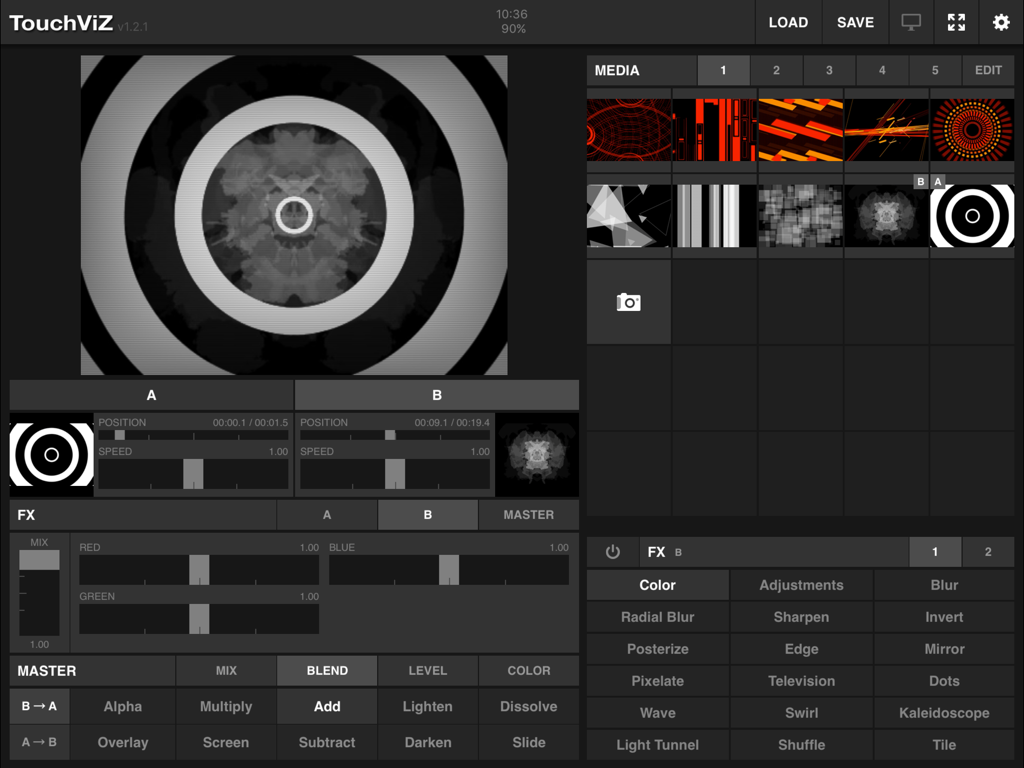Open the settings gear in the top bar
Screen dimensions: 1024x768
pyautogui.click(x=1000, y=22)
